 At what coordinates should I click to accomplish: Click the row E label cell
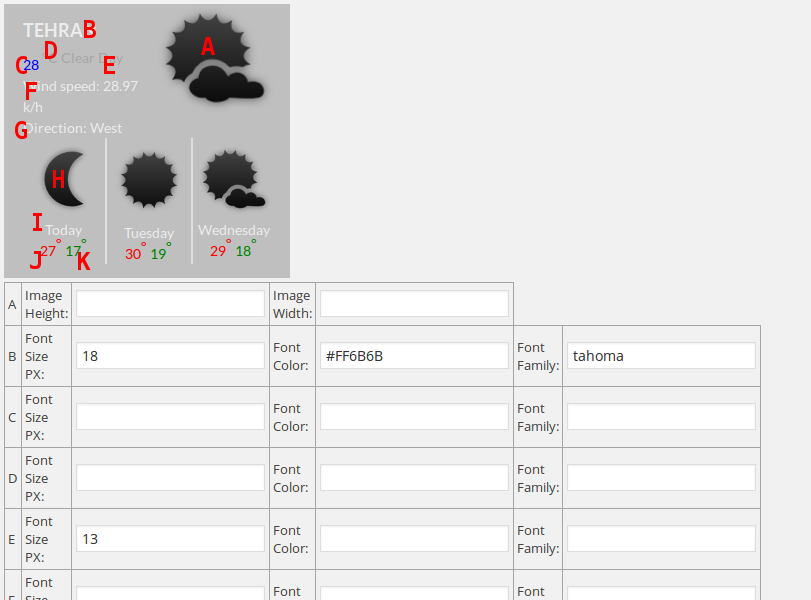12,539
